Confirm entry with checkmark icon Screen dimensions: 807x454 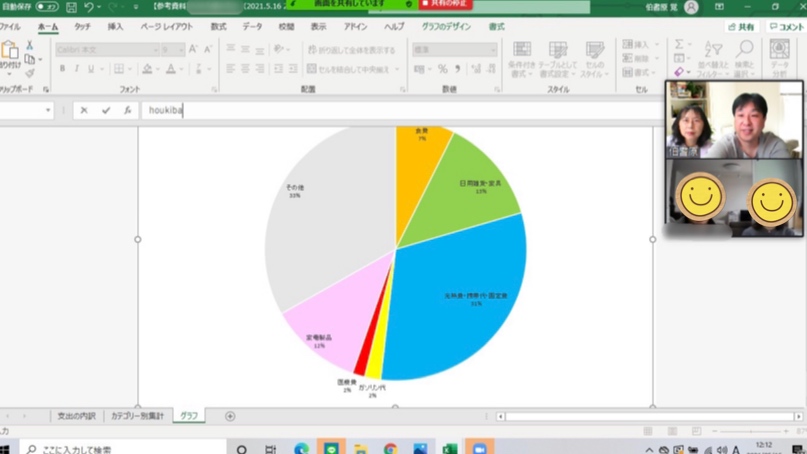(106, 111)
